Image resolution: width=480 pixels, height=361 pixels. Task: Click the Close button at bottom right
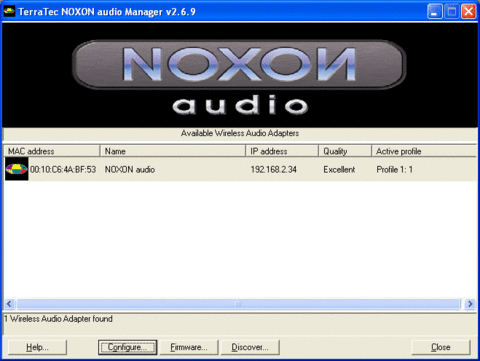(441, 347)
